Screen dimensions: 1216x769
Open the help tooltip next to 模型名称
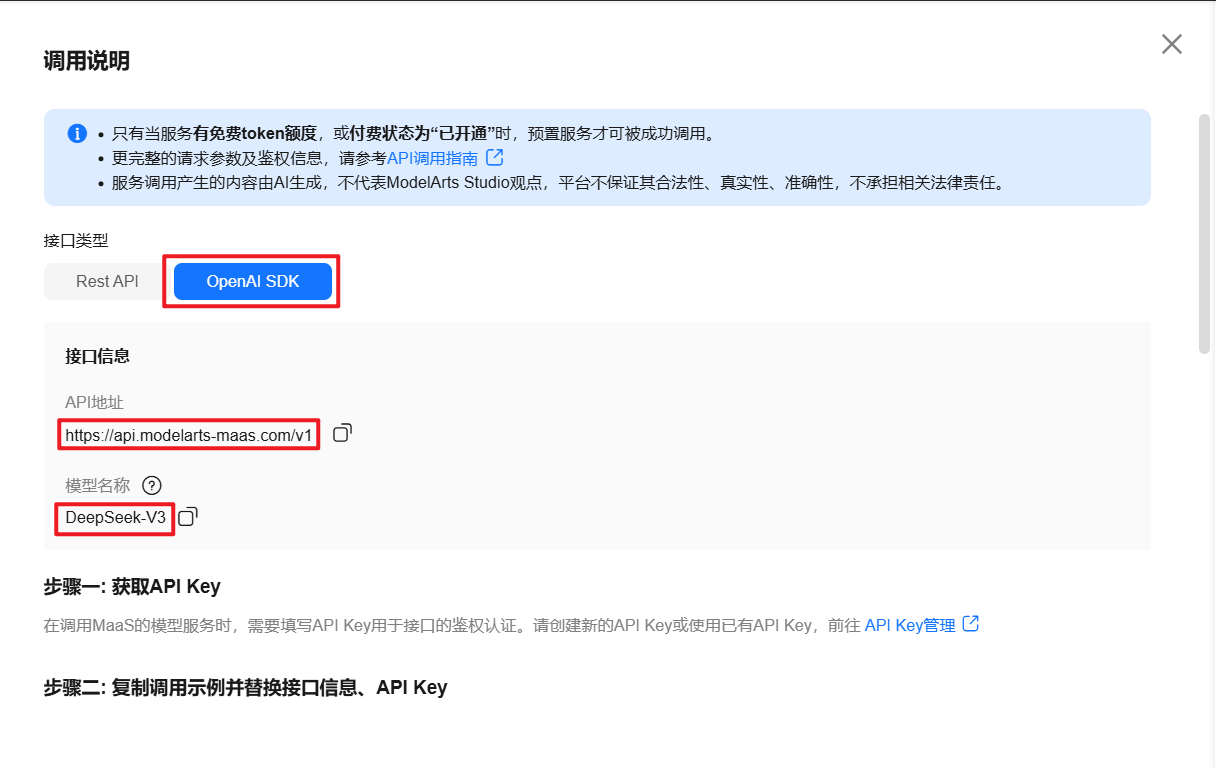coord(151,485)
